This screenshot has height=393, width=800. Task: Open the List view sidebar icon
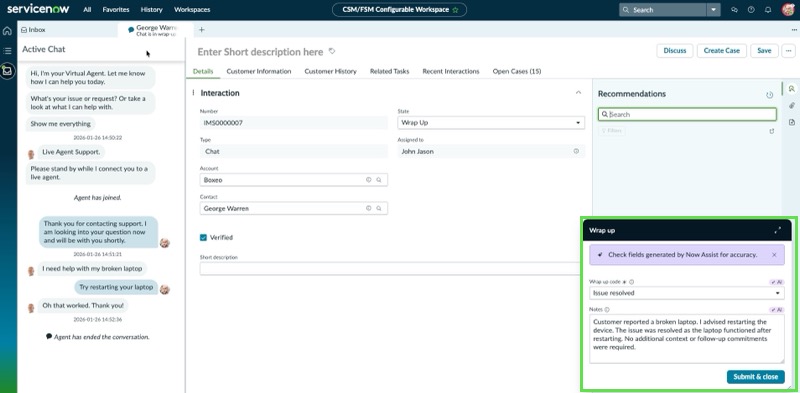(x=7, y=51)
